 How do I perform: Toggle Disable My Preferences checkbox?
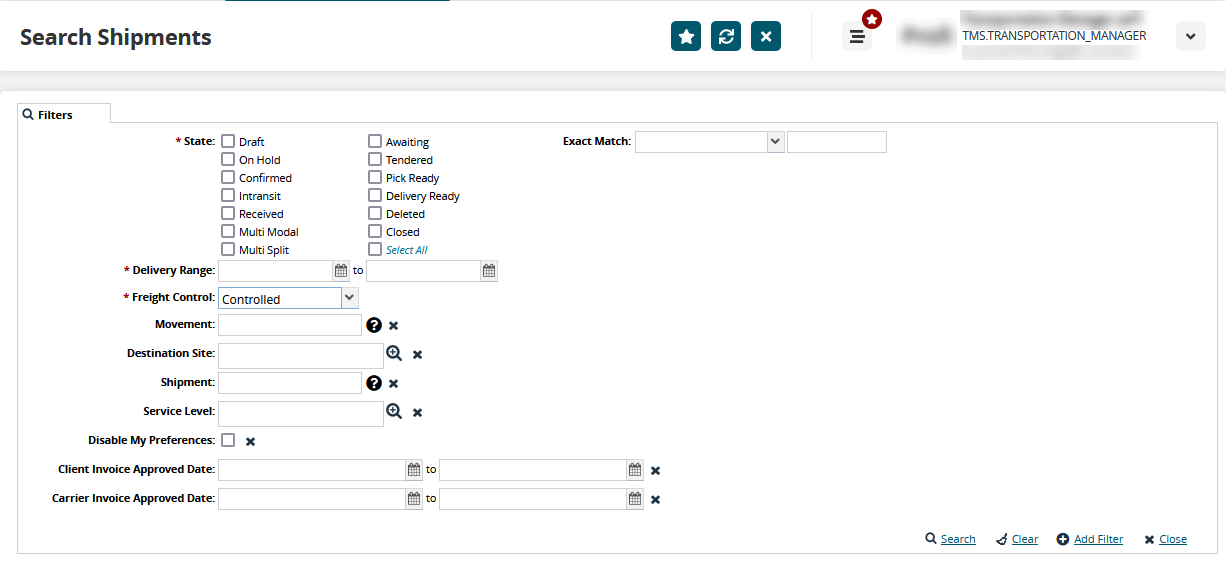point(228,440)
